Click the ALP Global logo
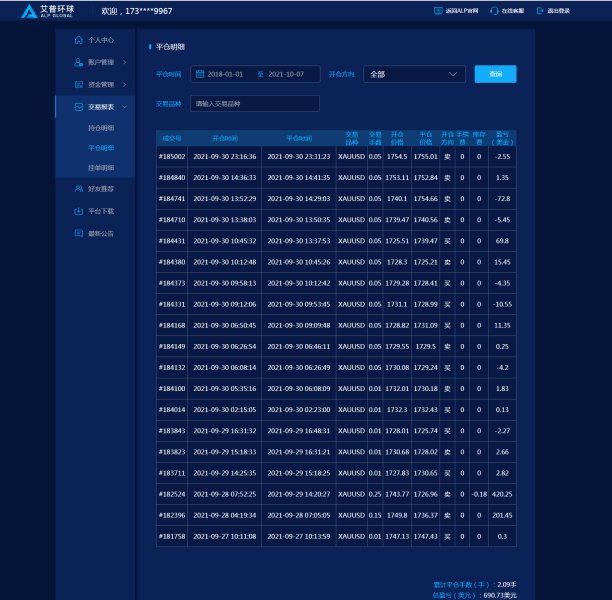 (47, 11)
